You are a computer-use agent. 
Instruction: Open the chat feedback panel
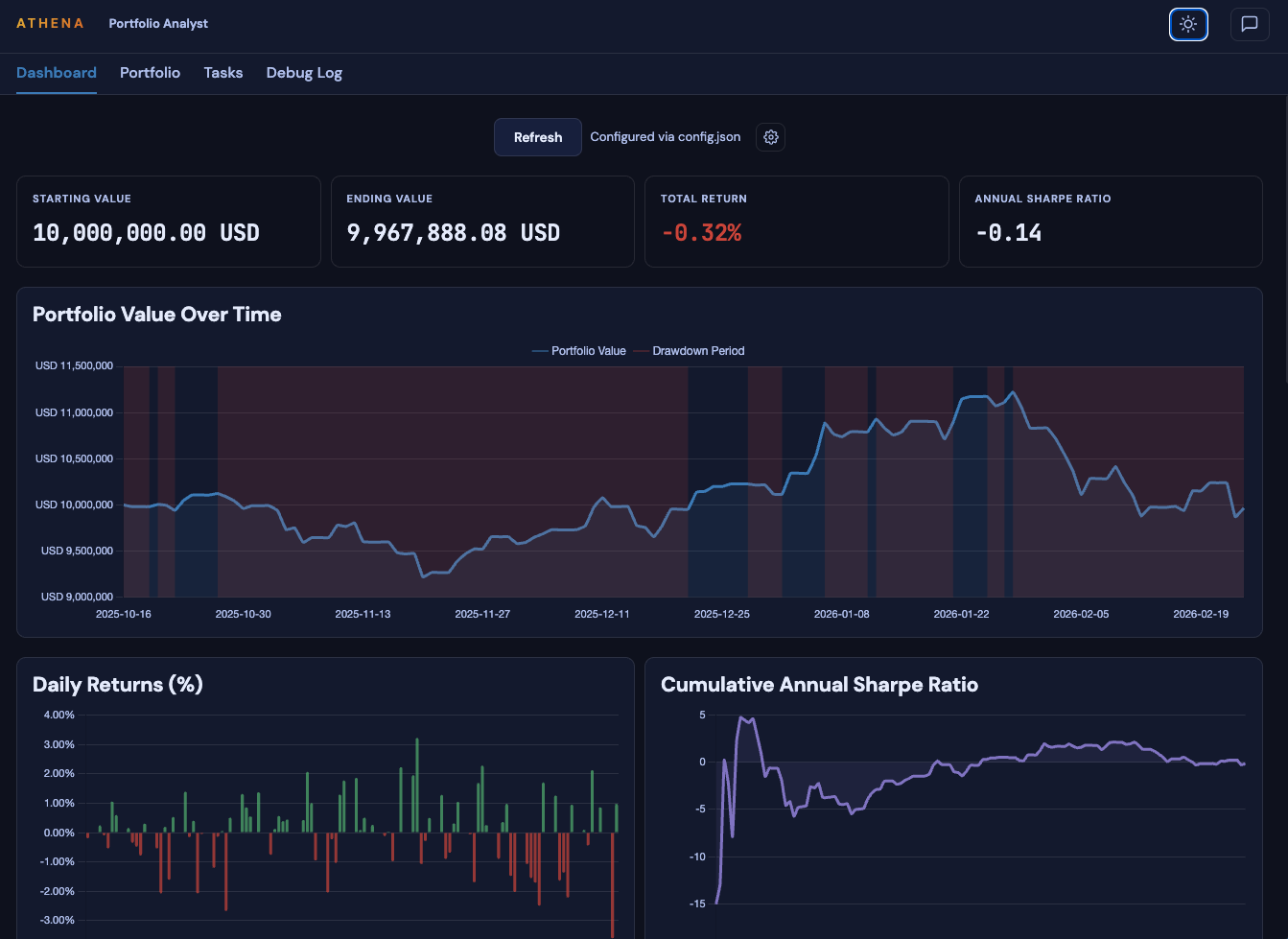click(x=1250, y=24)
